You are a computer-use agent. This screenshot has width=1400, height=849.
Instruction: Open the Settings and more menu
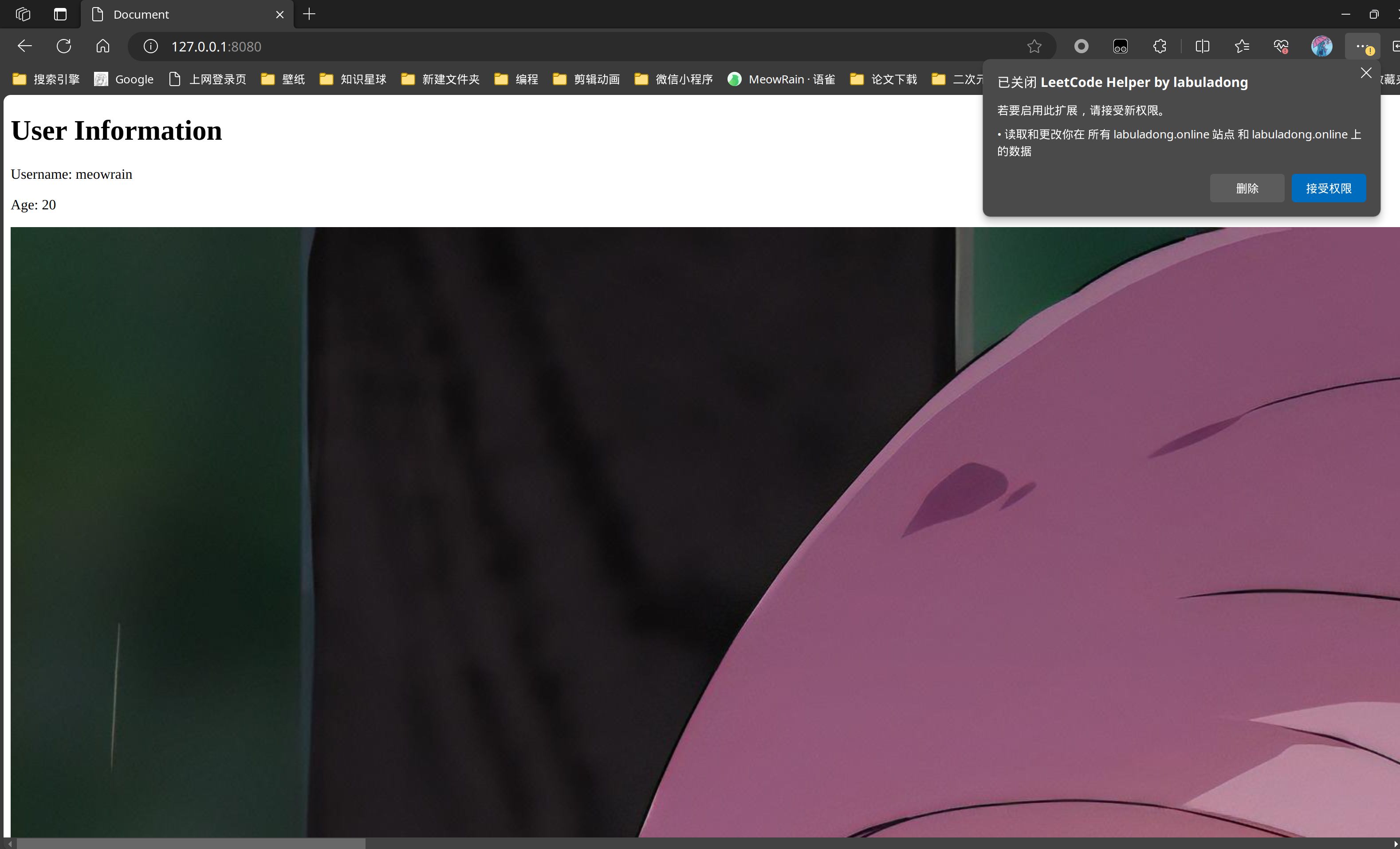click(x=1361, y=46)
